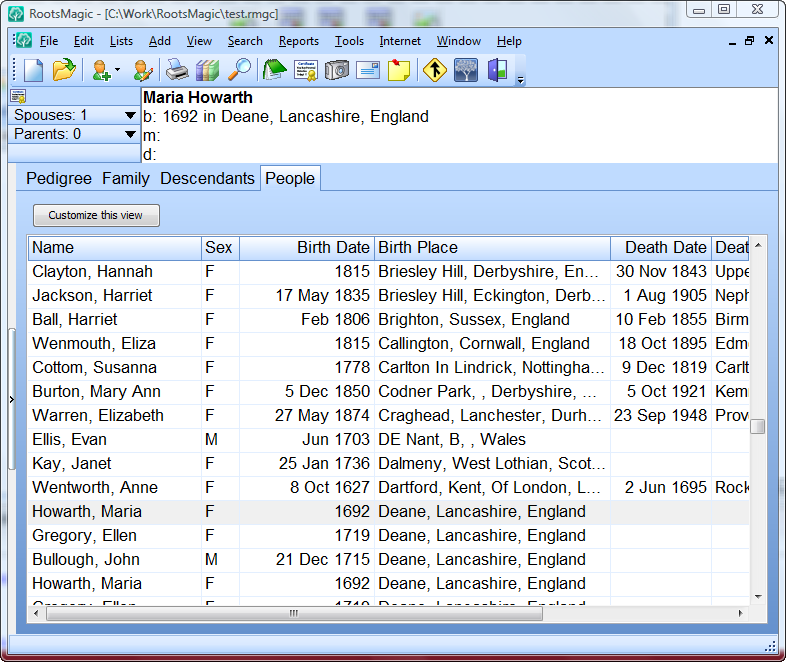This screenshot has width=786, height=662.
Task: Expand the side panel arrow on left edge
Action: pyautogui.click(x=12, y=399)
